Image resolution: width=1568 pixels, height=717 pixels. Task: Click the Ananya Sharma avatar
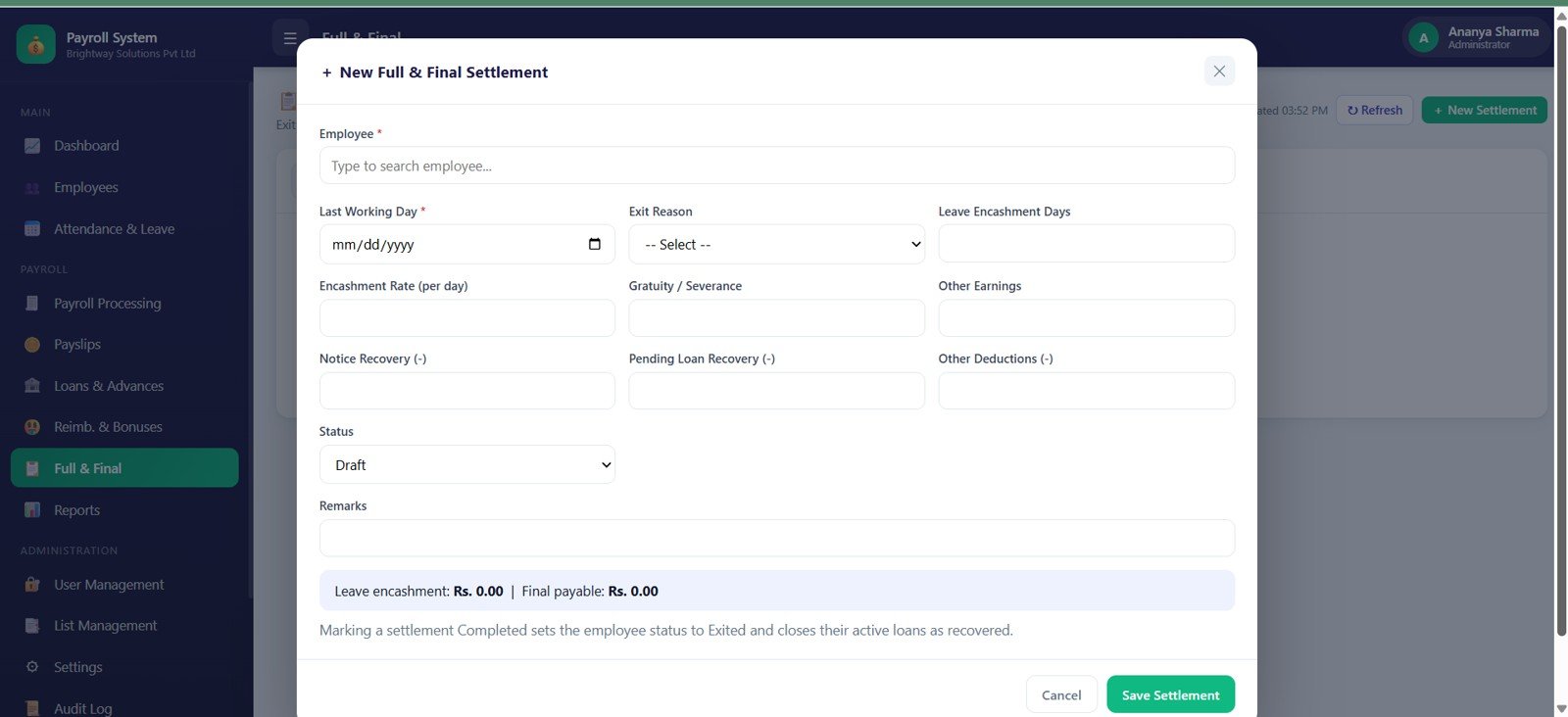pyautogui.click(x=1423, y=38)
